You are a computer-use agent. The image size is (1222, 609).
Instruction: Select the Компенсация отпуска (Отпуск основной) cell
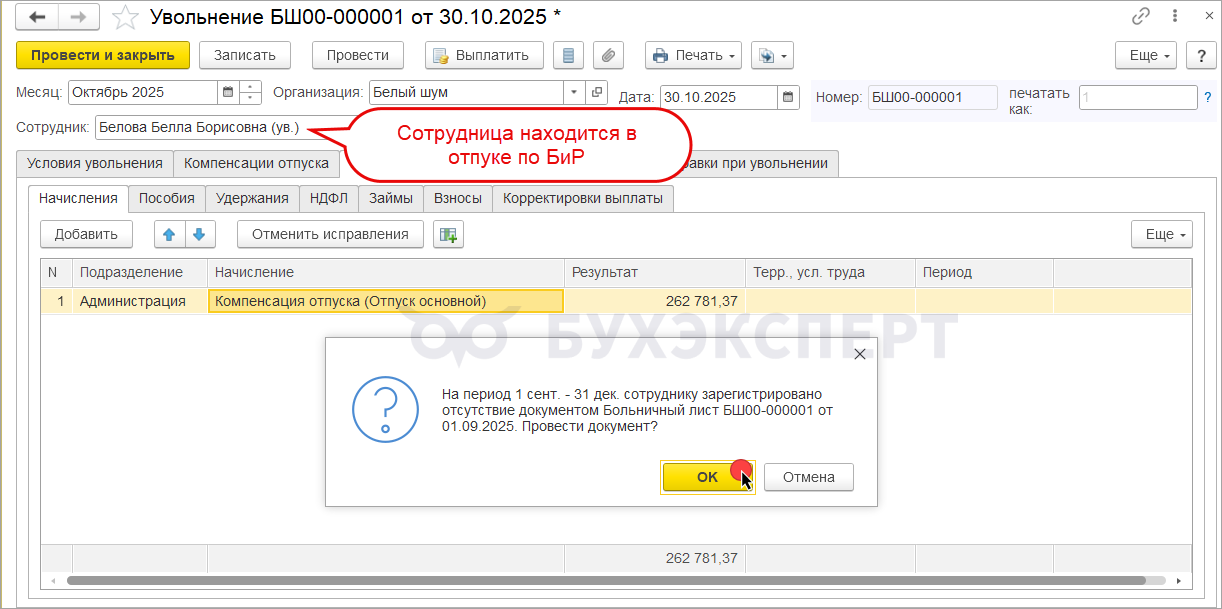(x=385, y=301)
